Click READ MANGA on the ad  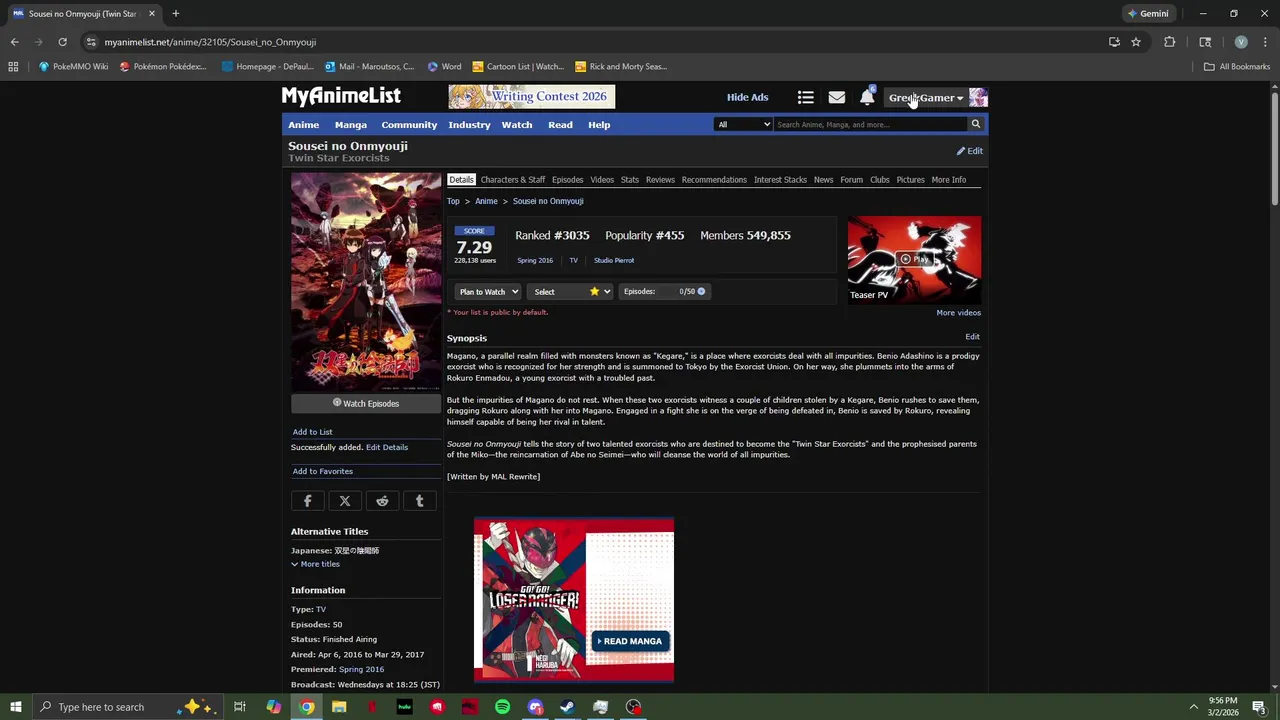(x=628, y=641)
